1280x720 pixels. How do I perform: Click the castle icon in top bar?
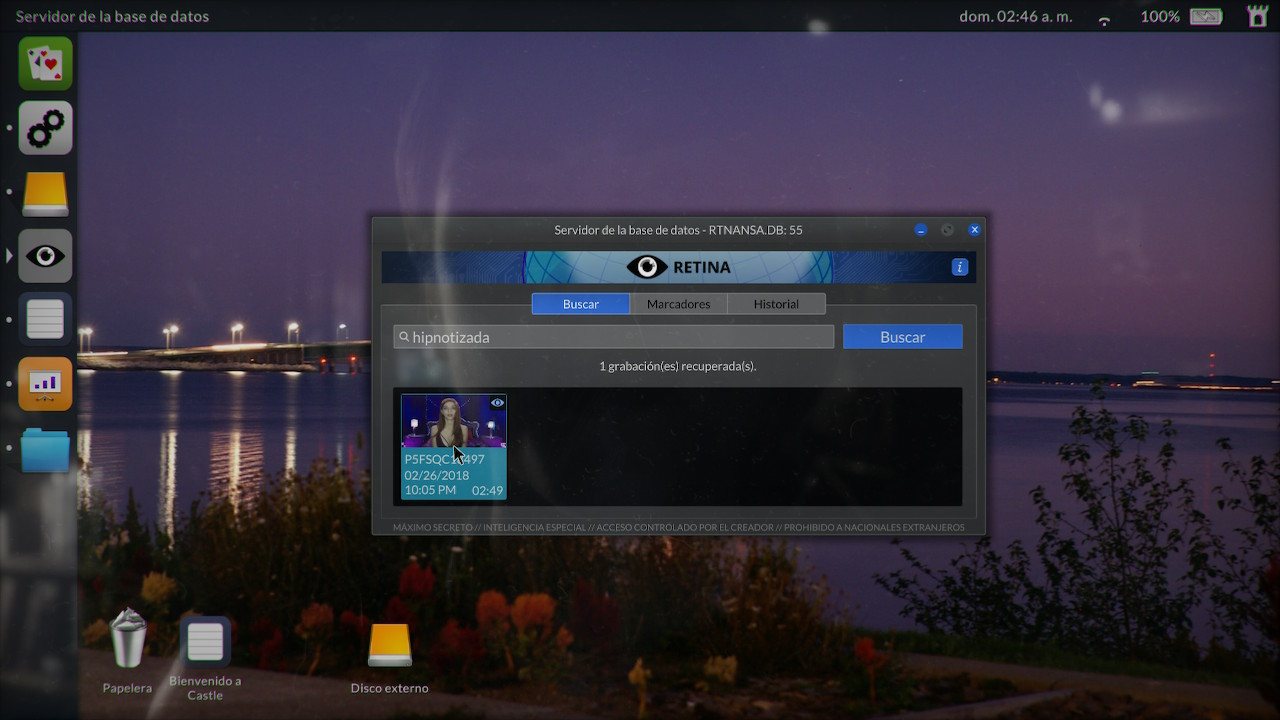pos(1257,16)
